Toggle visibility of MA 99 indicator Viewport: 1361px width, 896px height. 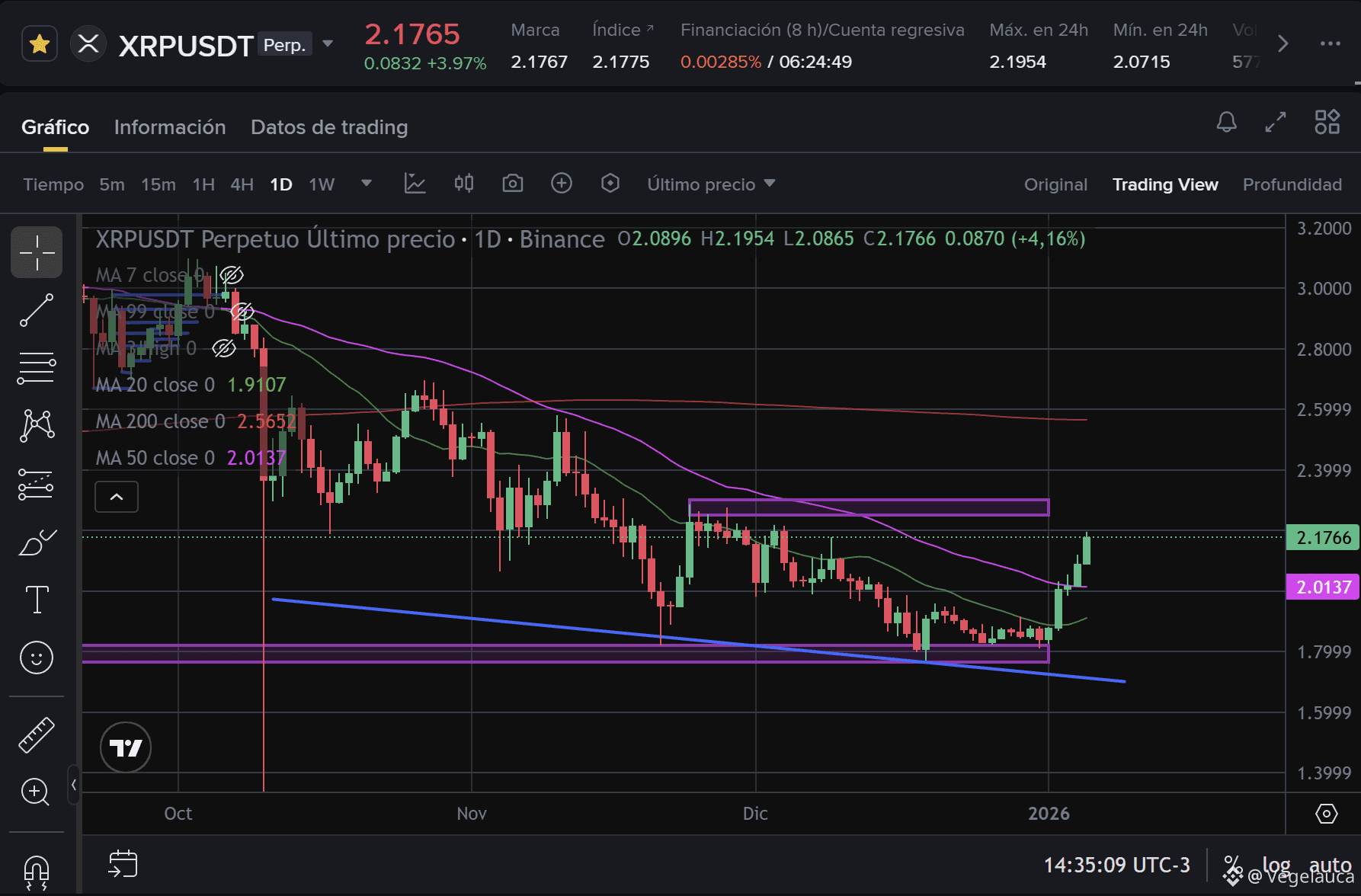[242, 312]
